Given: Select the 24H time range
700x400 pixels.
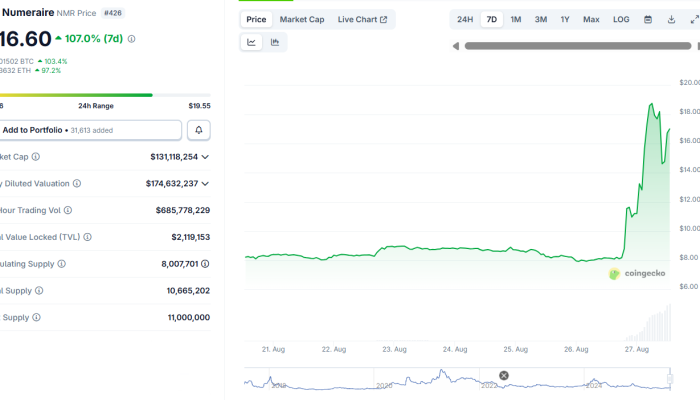Looking at the screenshot, I should tap(465, 19).
